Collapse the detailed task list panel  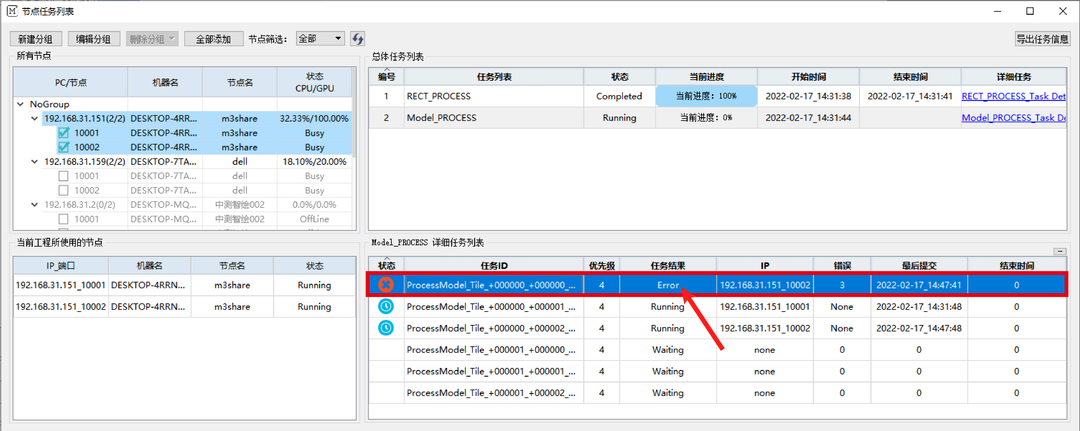pyautogui.click(x=1060, y=252)
